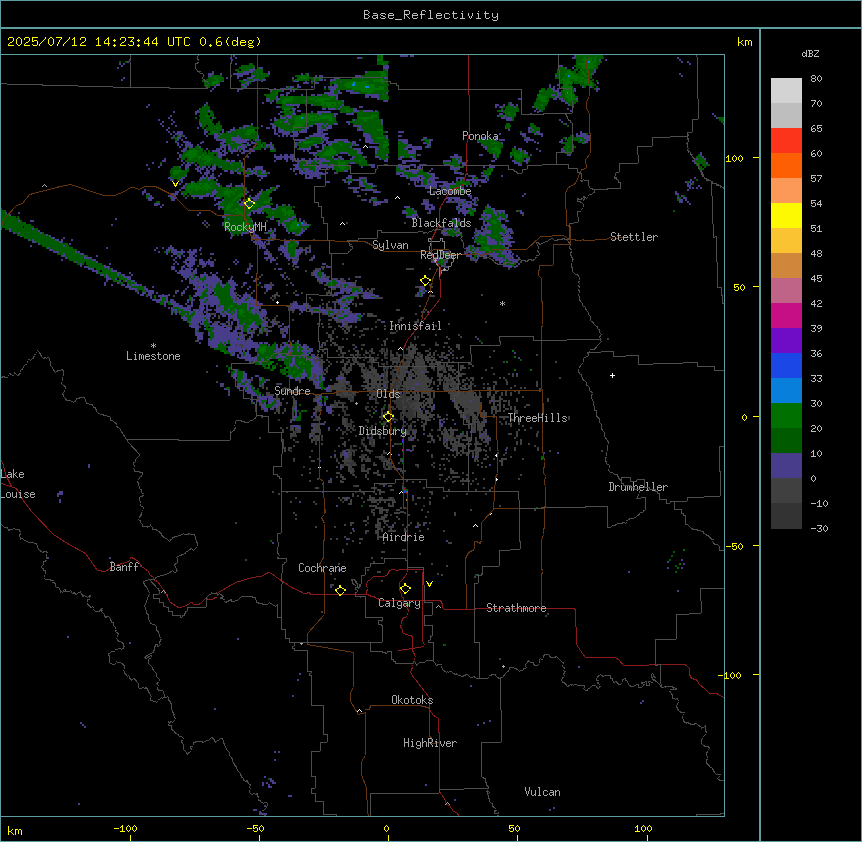Click the Cochrane label

[322, 568]
